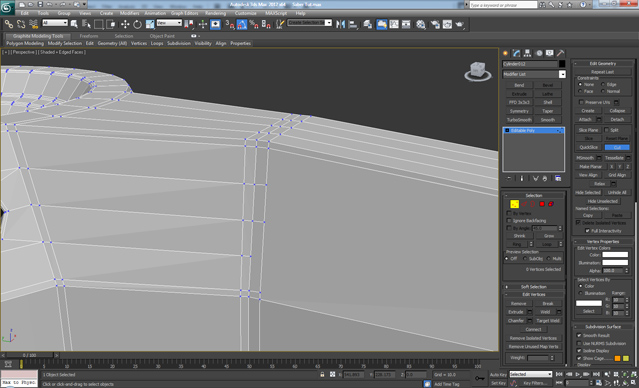This screenshot has width=639, height=388.
Task: Click the orange Show Cage color swatch
Action: 617,358
